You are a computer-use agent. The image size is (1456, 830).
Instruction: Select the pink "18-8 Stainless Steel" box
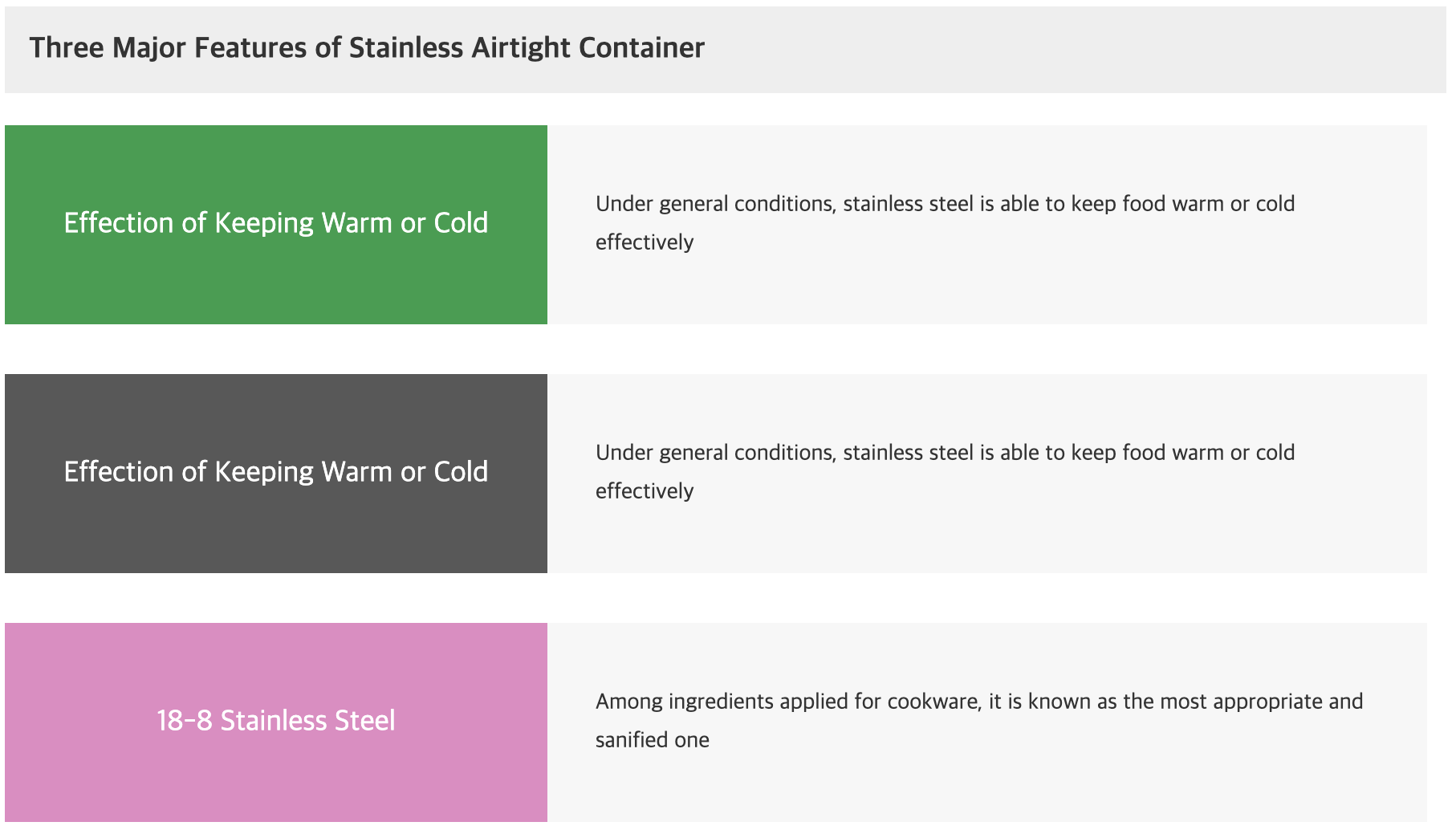pyautogui.click(x=275, y=721)
